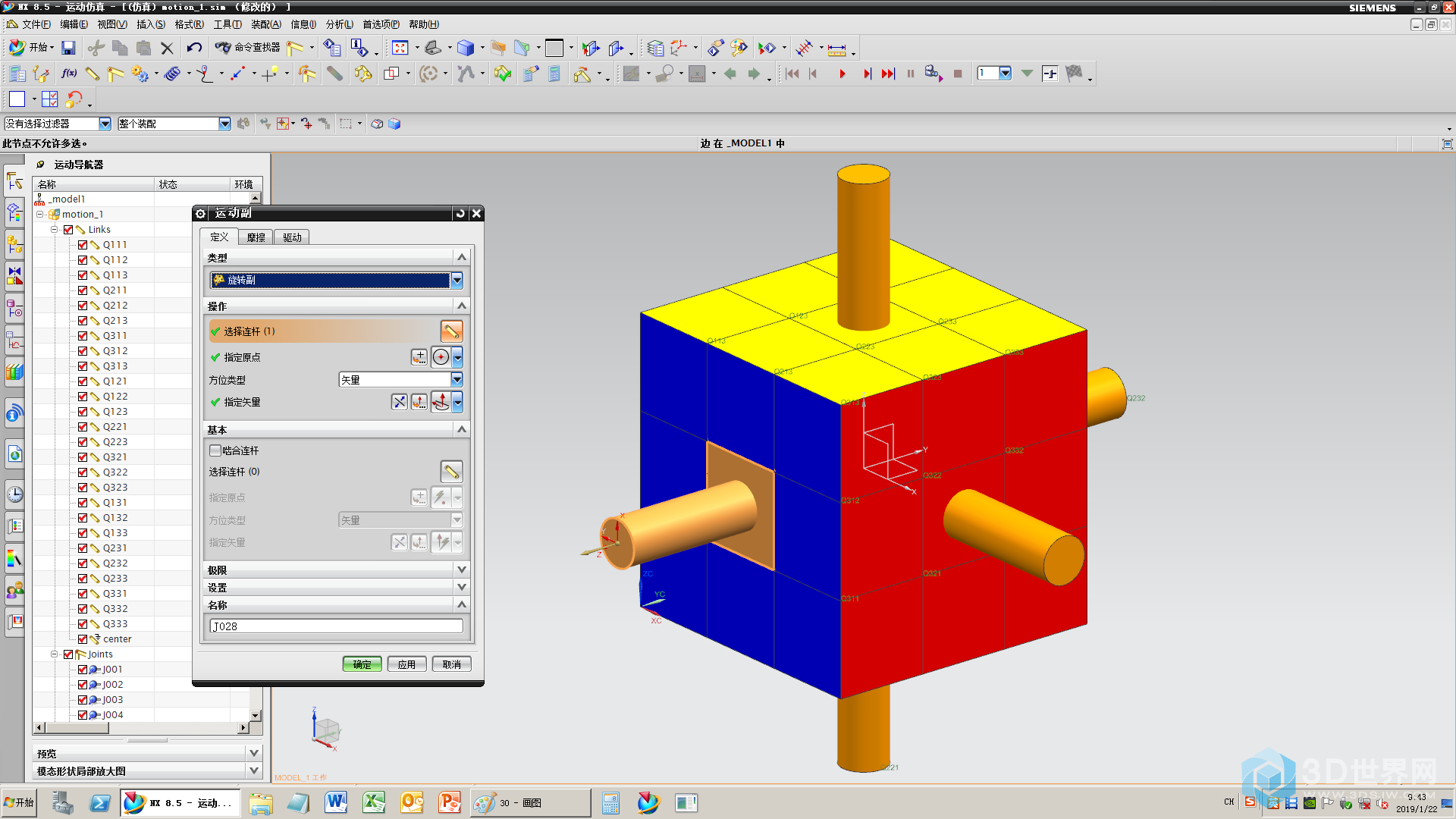Click the select link icon in 基本 section
1456x819 pixels.
coord(451,472)
